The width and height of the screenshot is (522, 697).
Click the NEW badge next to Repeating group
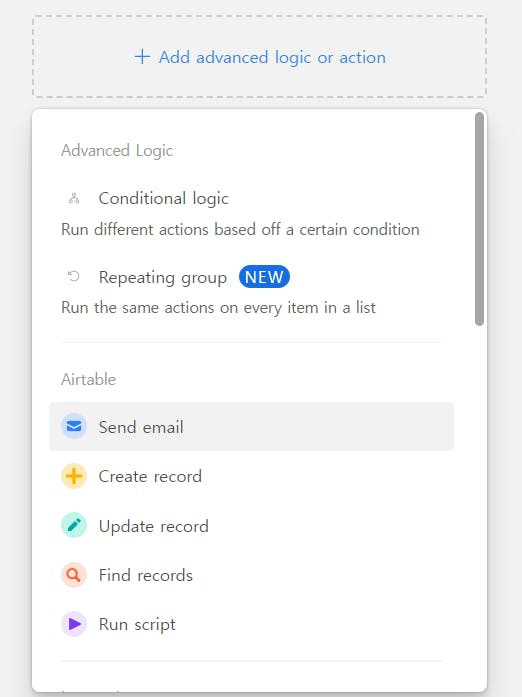coord(264,277)
